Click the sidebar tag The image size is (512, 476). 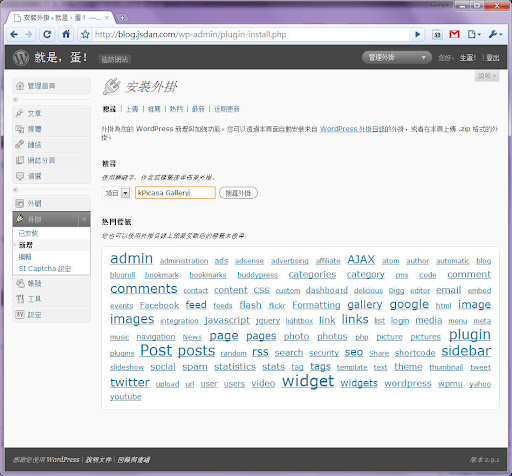(x=466, y=351)
